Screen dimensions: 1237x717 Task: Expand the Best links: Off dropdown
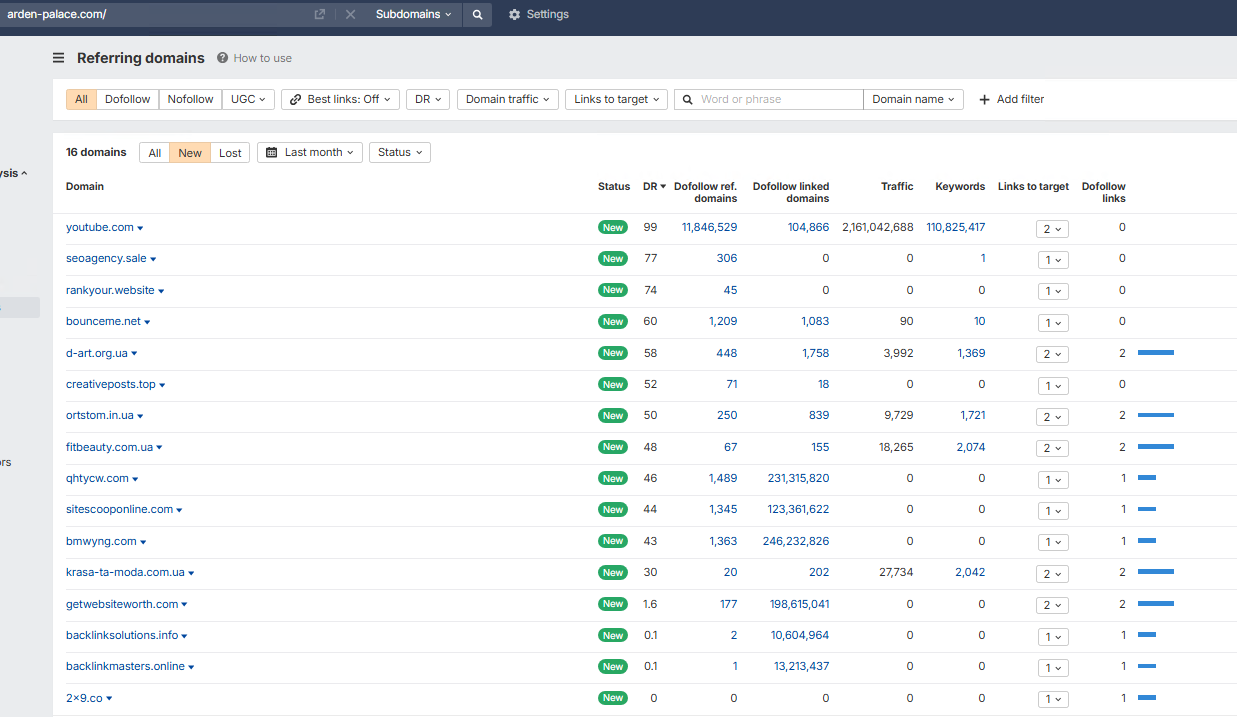tap(340, 99)
